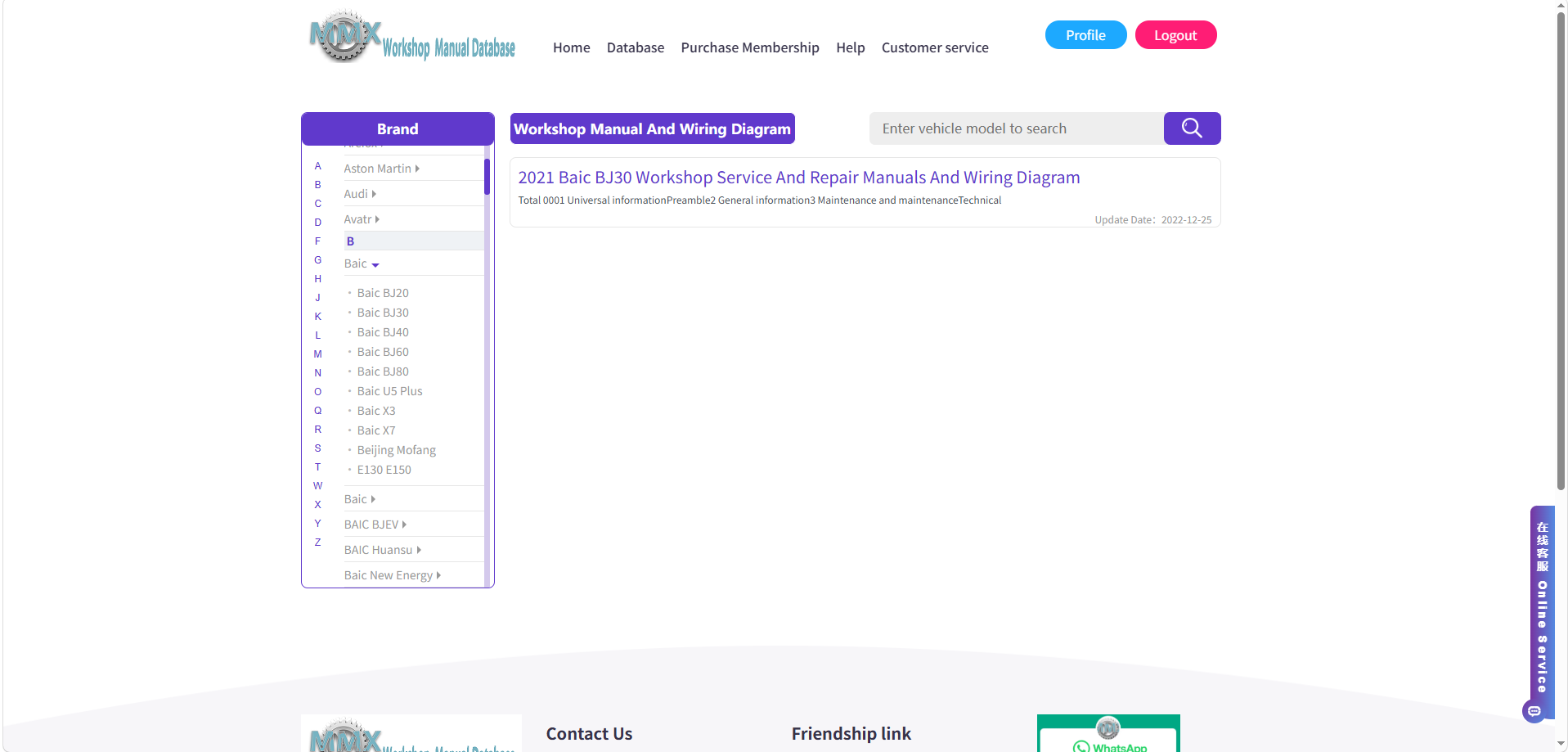Screen dimensions: 1568x752
Task: Open the Database menu item
Action: tap(636, 47)
